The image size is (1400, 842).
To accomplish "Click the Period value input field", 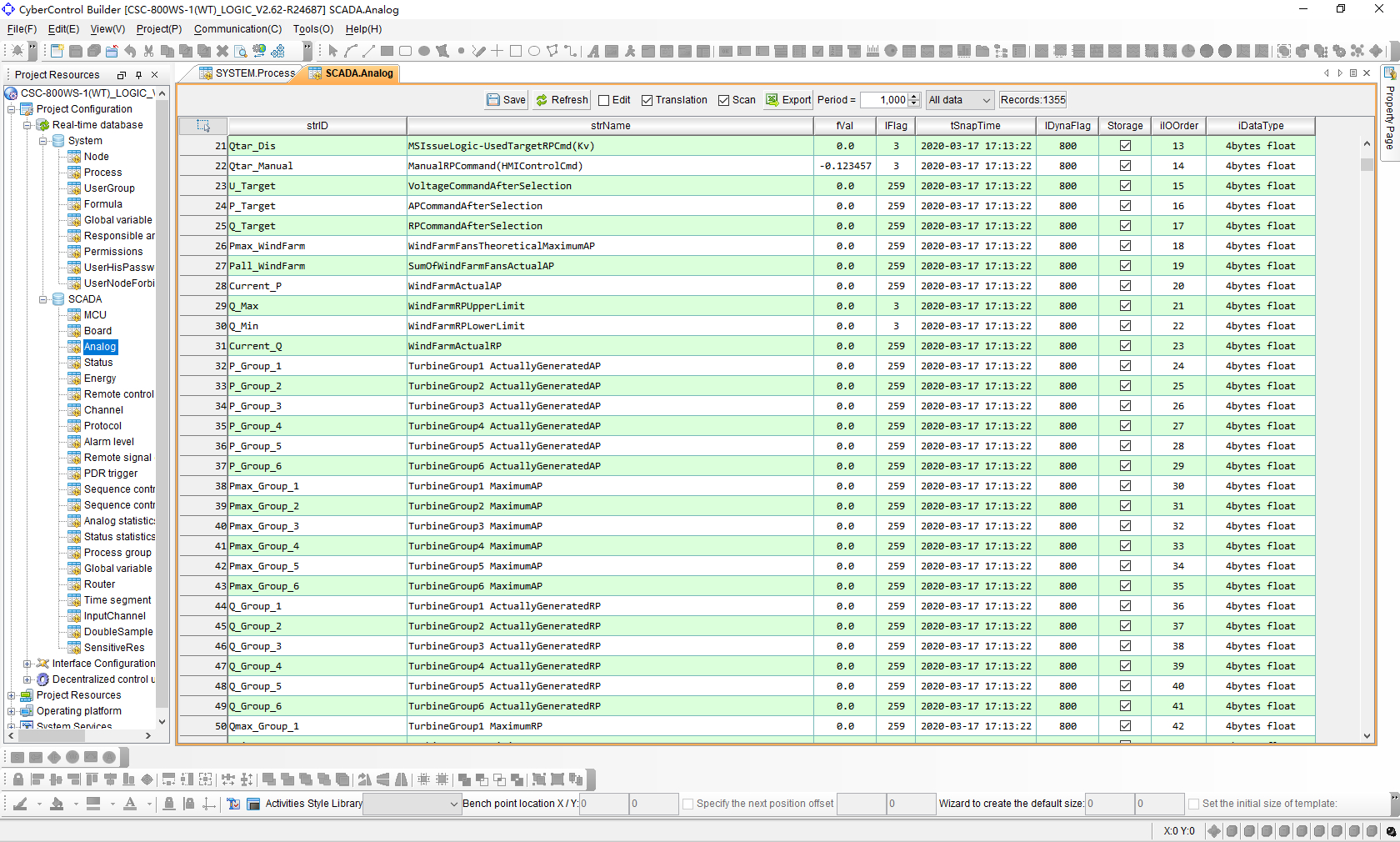I will click(x=883, y=100).
